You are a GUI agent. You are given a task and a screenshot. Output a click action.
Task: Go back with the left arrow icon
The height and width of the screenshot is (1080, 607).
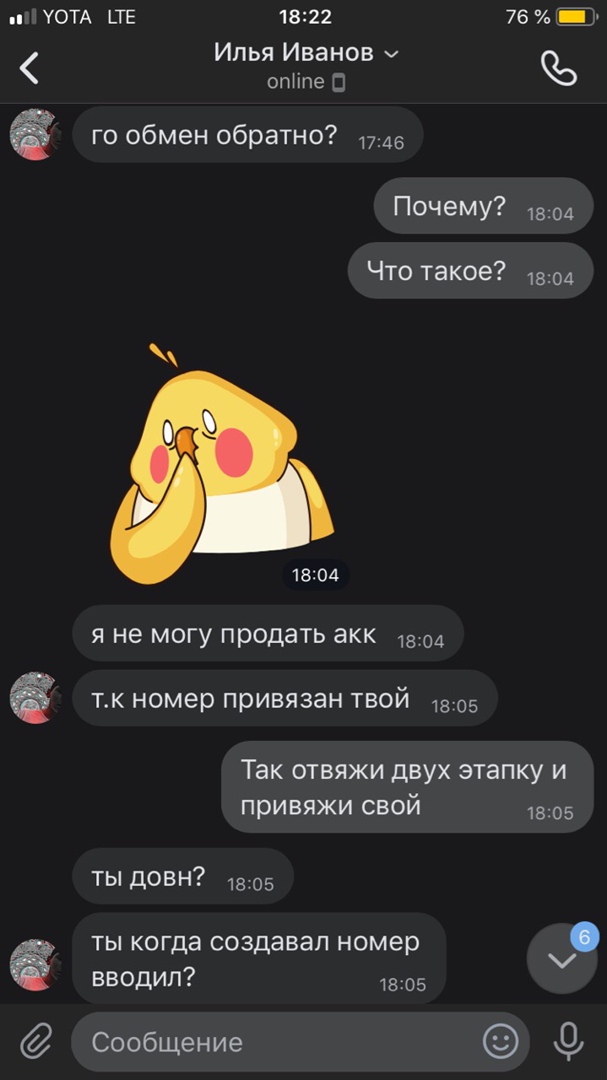point(29,68)
